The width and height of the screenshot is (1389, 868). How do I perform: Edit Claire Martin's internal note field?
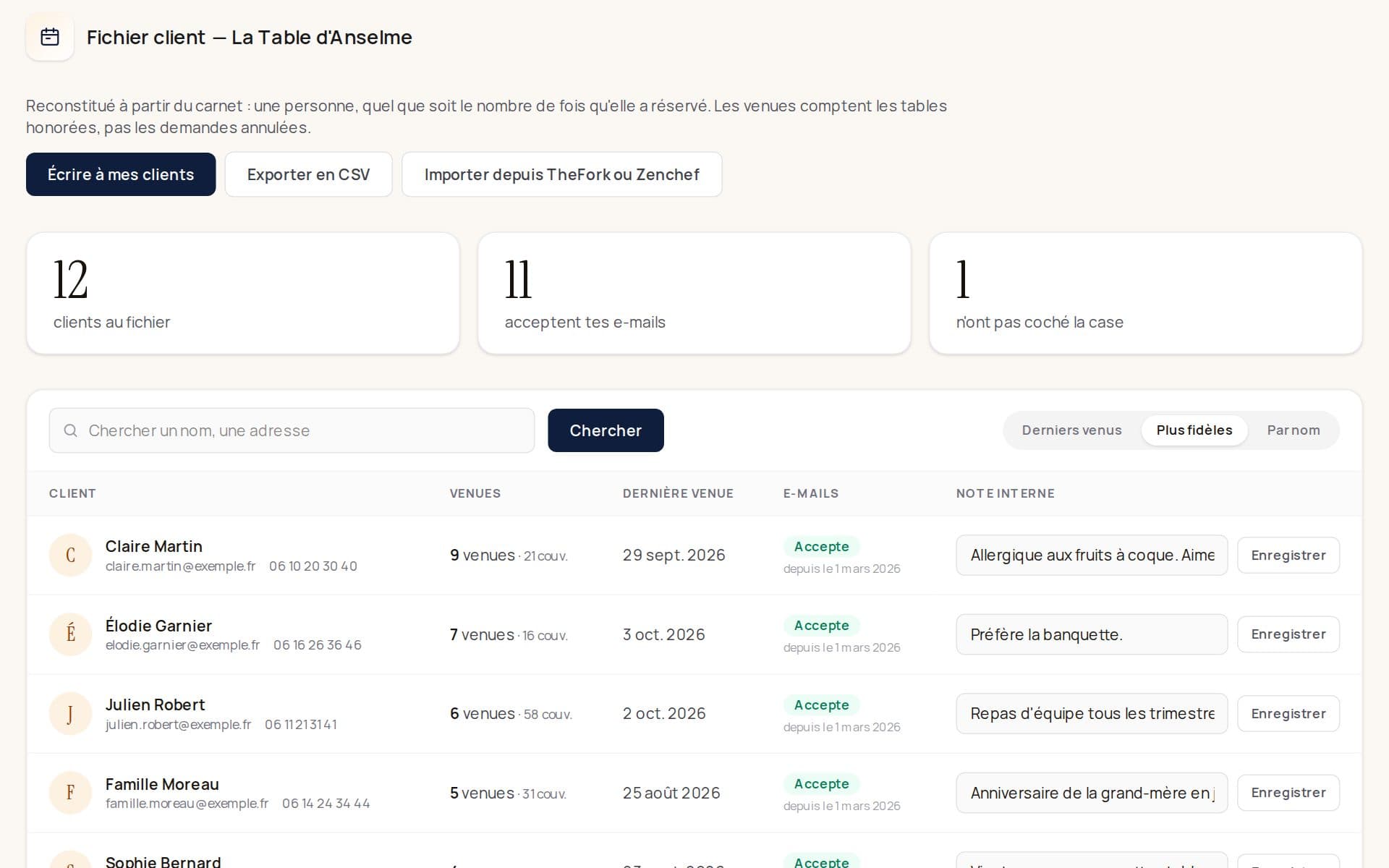[x=1092, y=555]
